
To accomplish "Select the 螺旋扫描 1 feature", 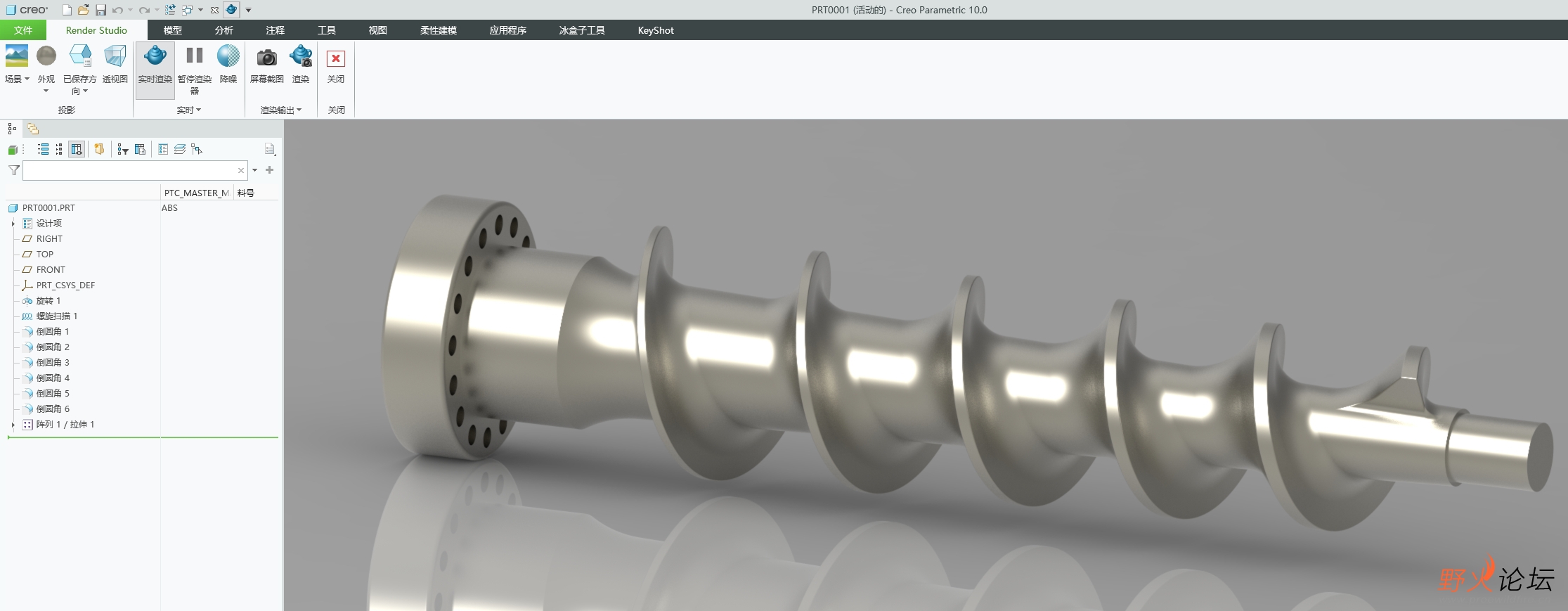I will (56, 316).
